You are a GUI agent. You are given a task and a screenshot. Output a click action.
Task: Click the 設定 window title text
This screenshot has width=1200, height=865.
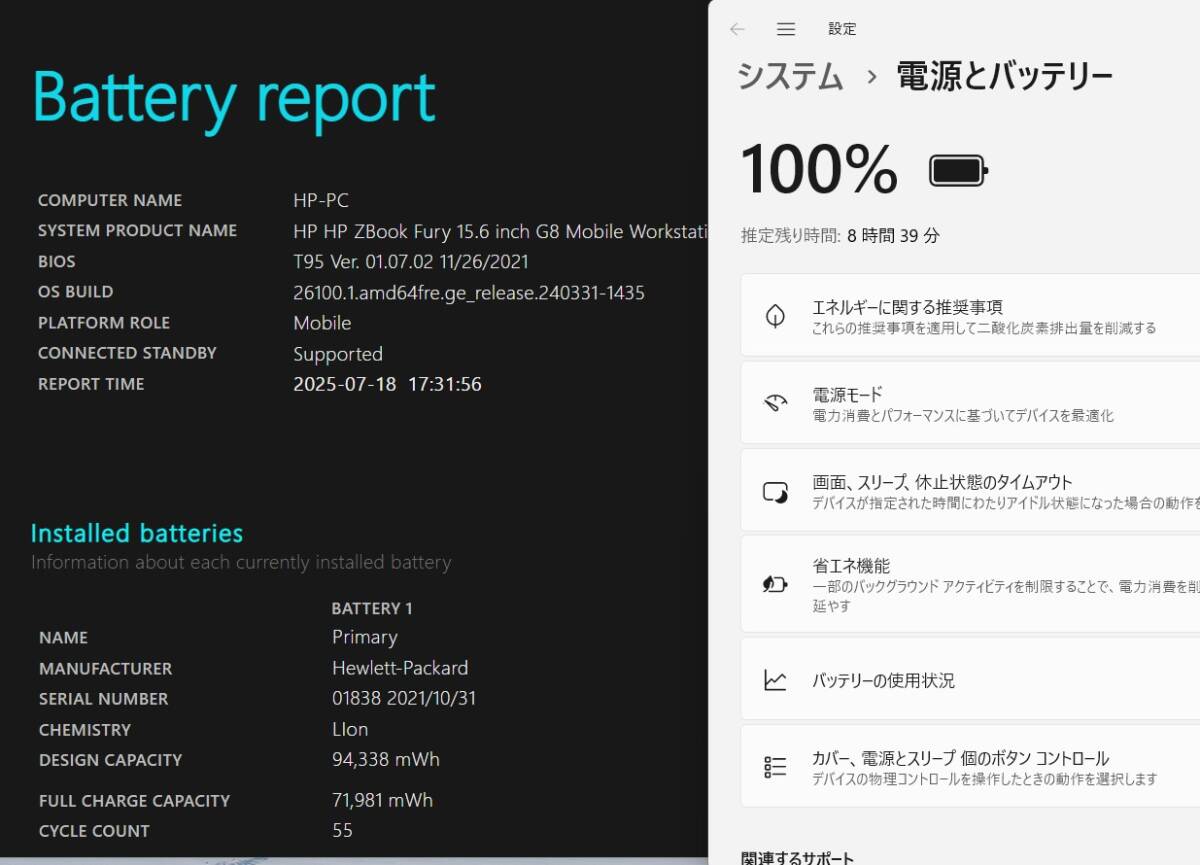[x=842, y=29]
